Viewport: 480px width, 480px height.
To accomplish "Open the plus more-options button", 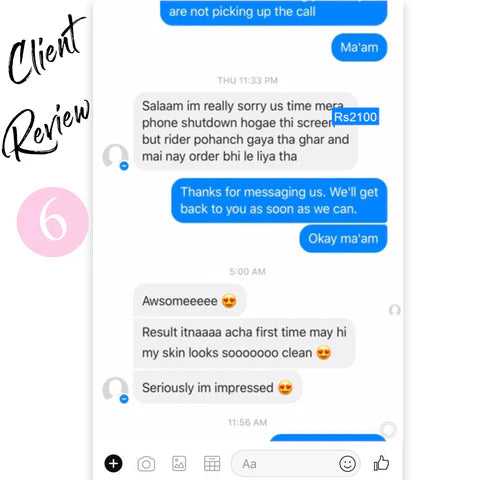I will click(x=113, y=463).
